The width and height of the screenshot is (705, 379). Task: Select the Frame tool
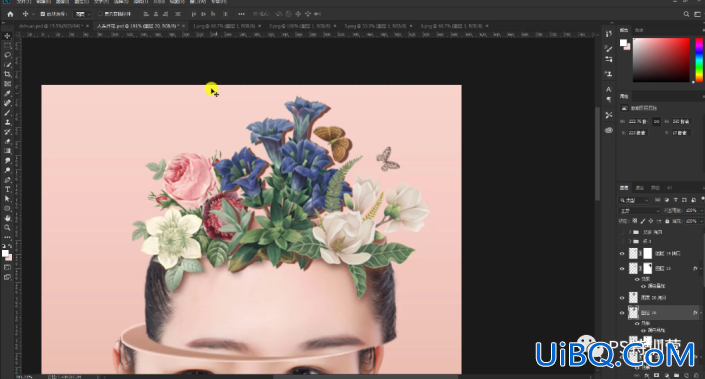pyautogui.click(x=7, y=84)
